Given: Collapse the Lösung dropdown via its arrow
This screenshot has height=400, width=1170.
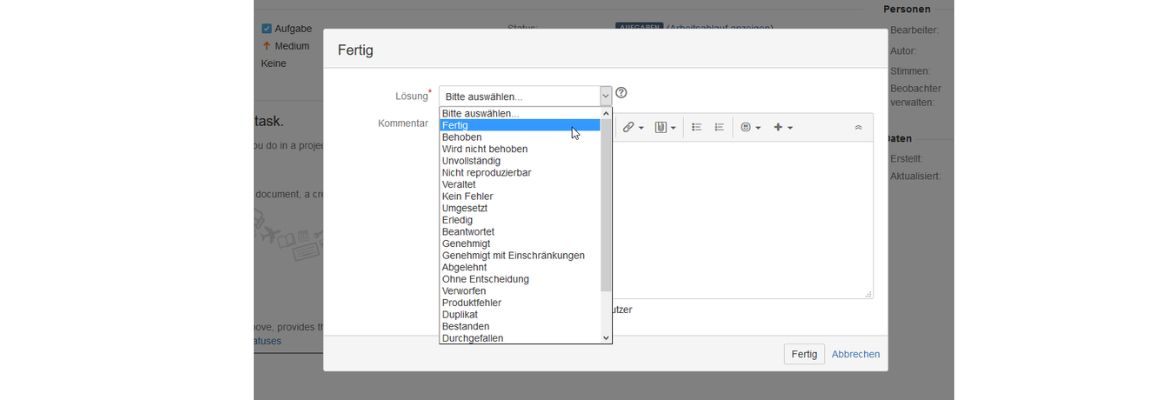Looking at the screenshot, I should (x=604, y=96).
